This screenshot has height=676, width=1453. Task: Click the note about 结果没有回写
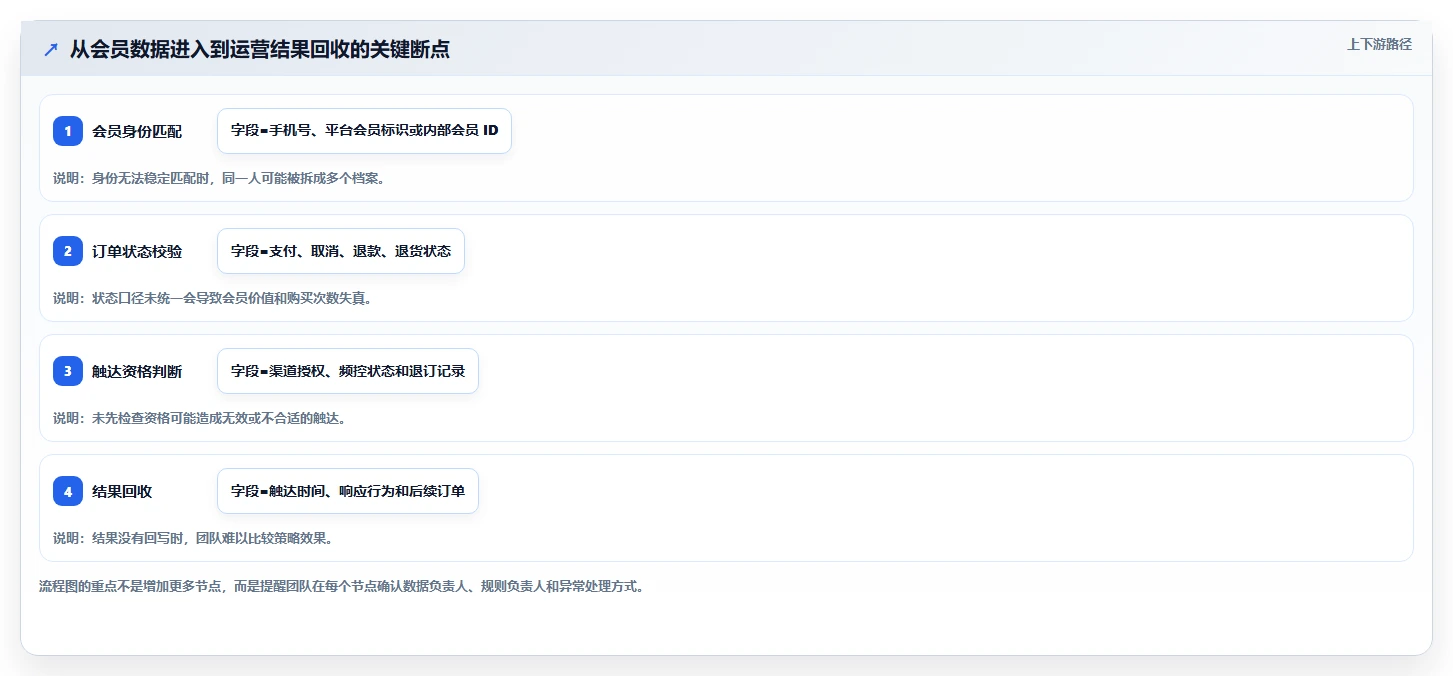(x=192, y=538)
